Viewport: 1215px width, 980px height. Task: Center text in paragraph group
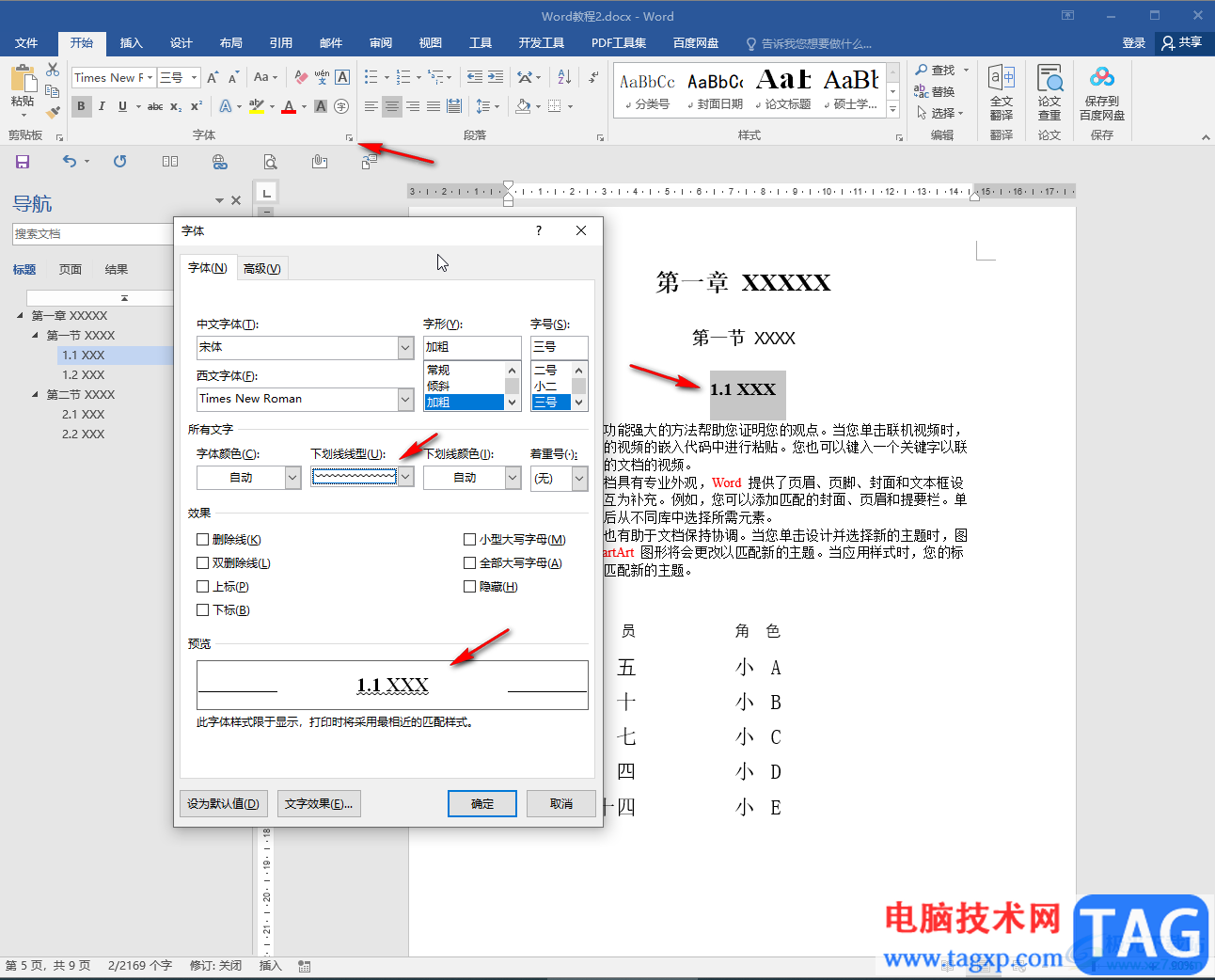[392, 106]
